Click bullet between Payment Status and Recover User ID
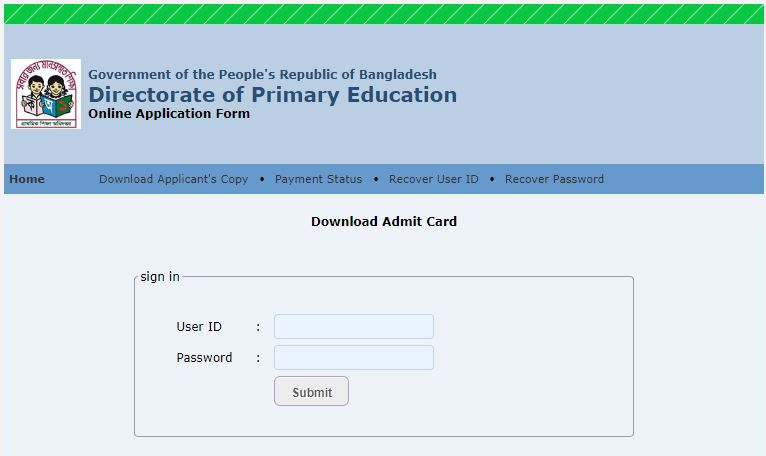The image size is (766, 456). (x=376, y=179)
